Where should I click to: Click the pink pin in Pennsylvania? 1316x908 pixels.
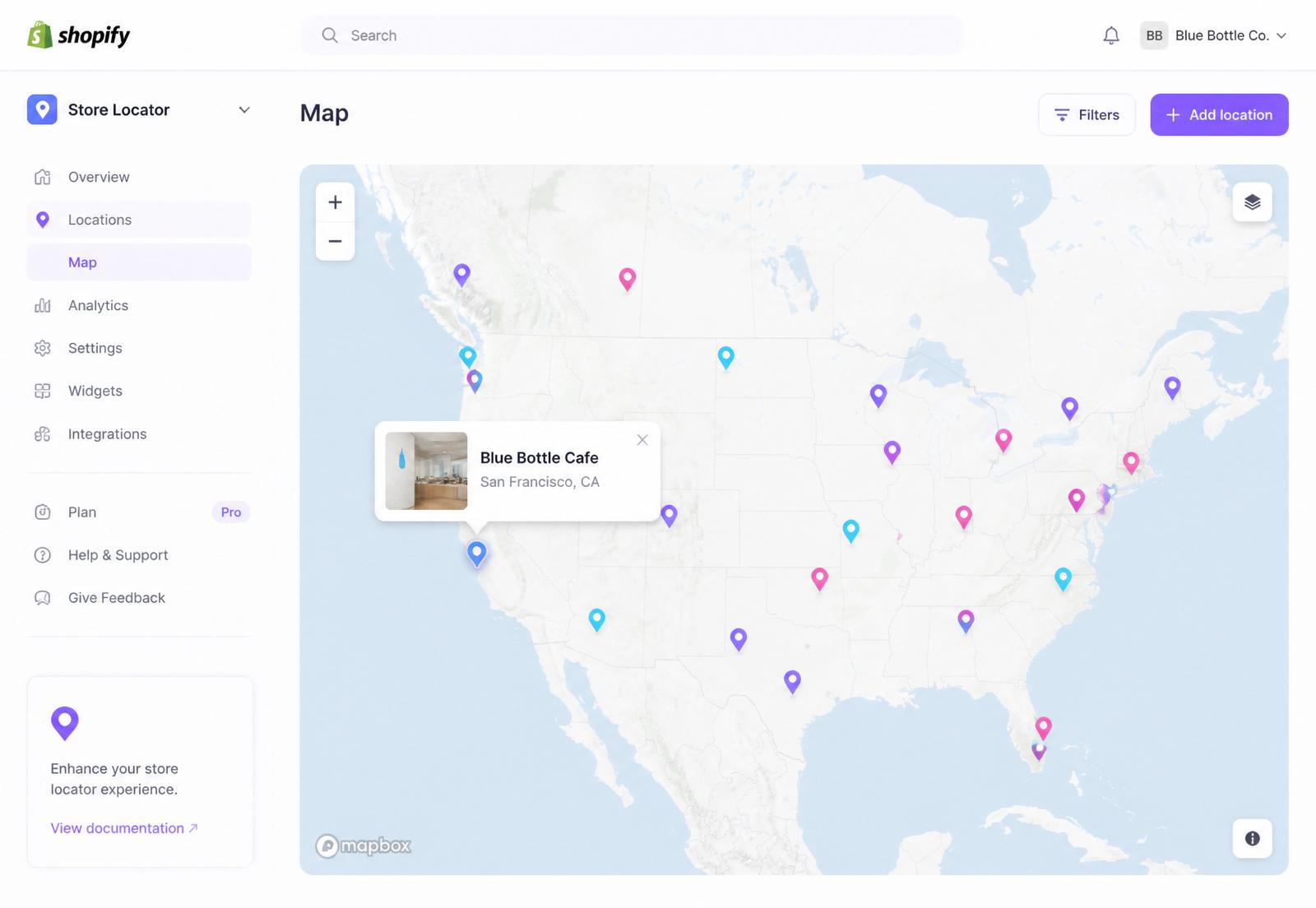(1076, 499)
